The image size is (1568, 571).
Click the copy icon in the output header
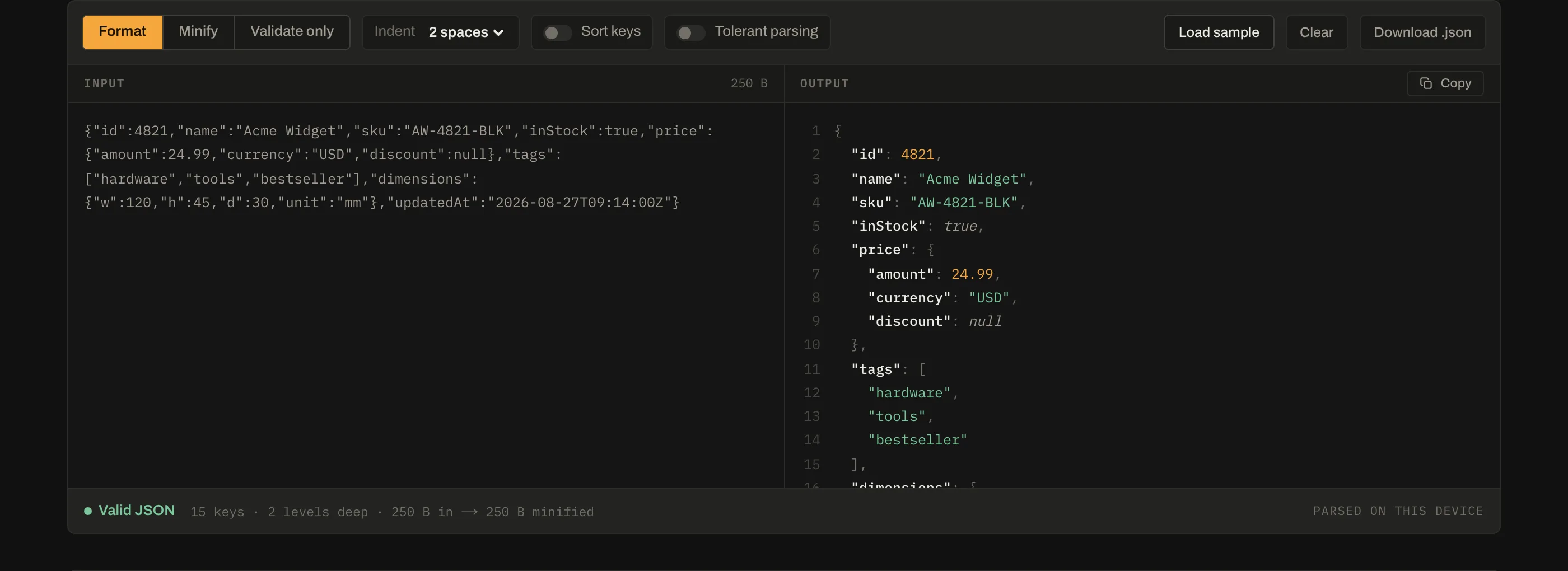[x=1426, y=83]
